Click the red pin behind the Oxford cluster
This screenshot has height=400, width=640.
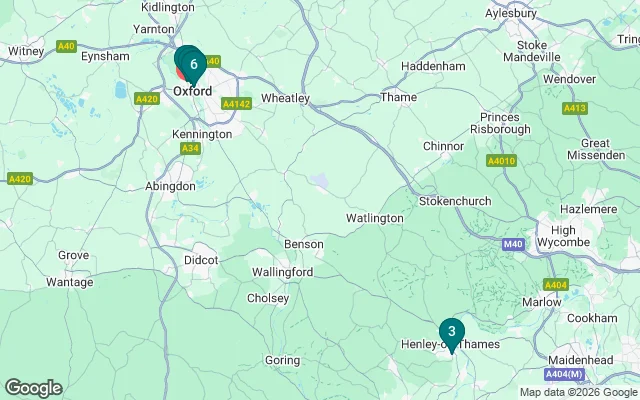pyautogui.click(x=180, y=73)
